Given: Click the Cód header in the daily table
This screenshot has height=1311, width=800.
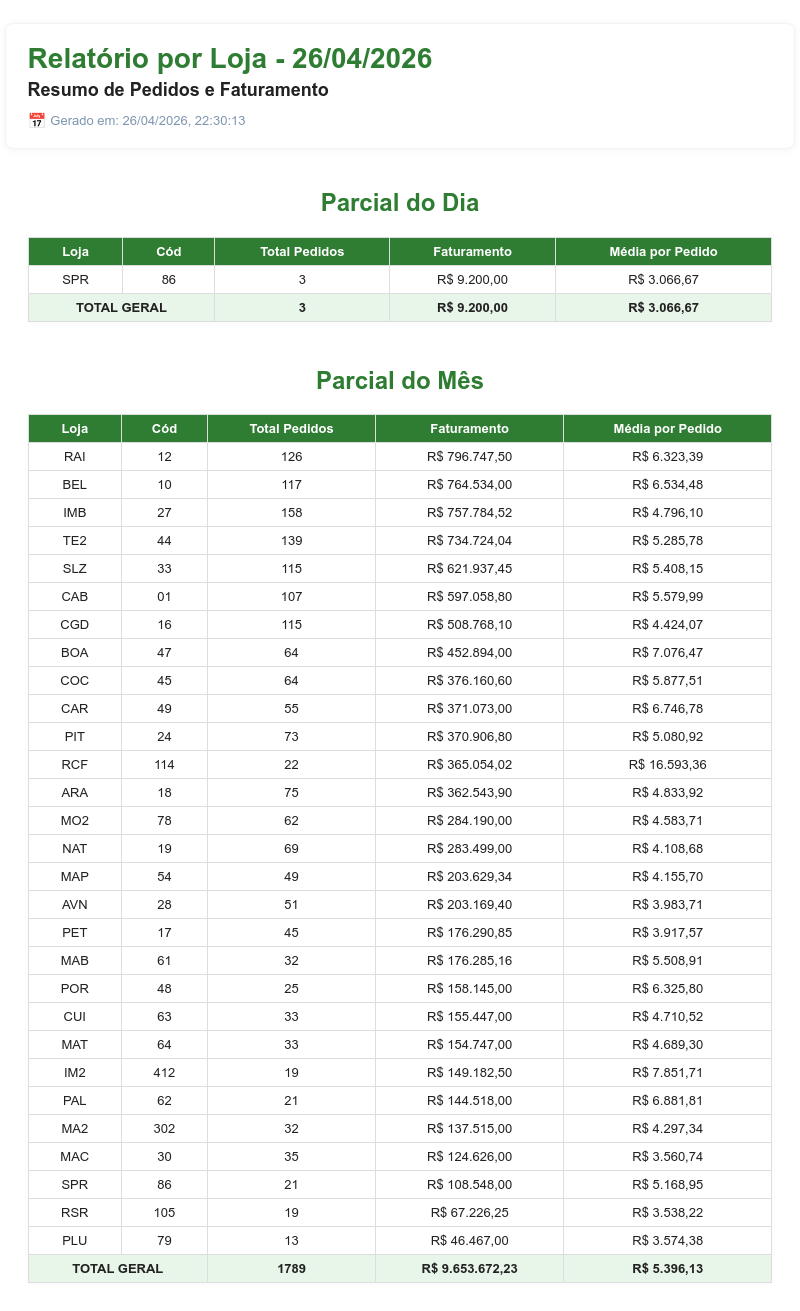Looking at the screenshot, I should pos(169,252).
